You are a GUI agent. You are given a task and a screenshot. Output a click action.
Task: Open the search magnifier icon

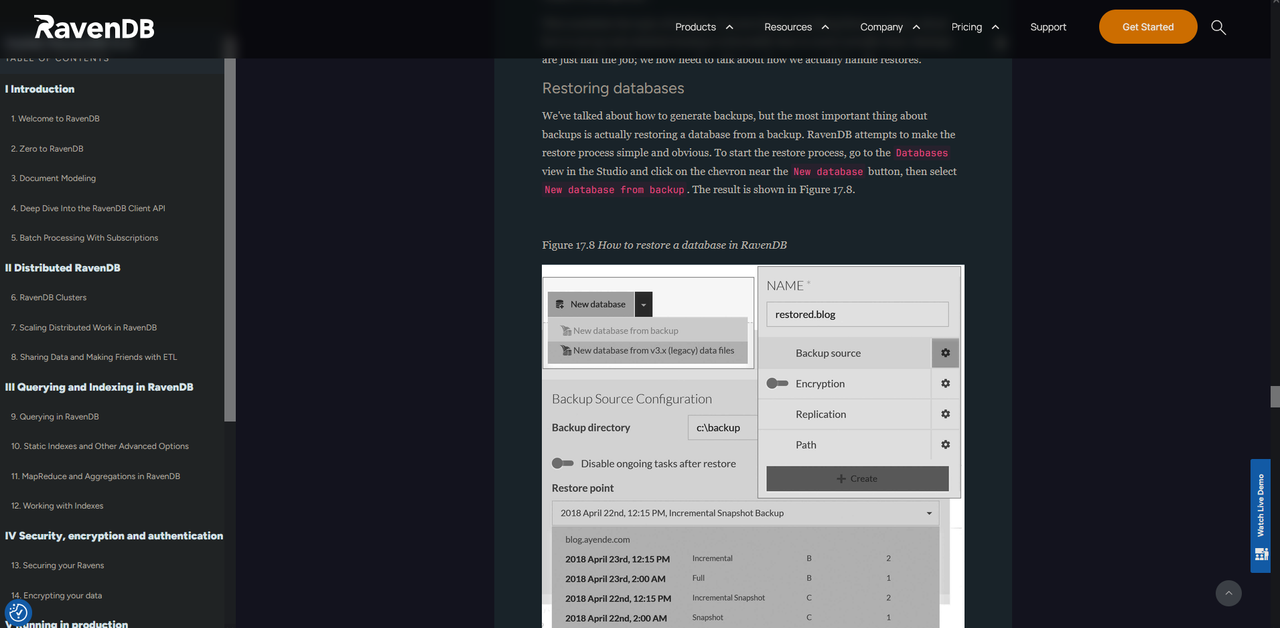pos(1218,27)
